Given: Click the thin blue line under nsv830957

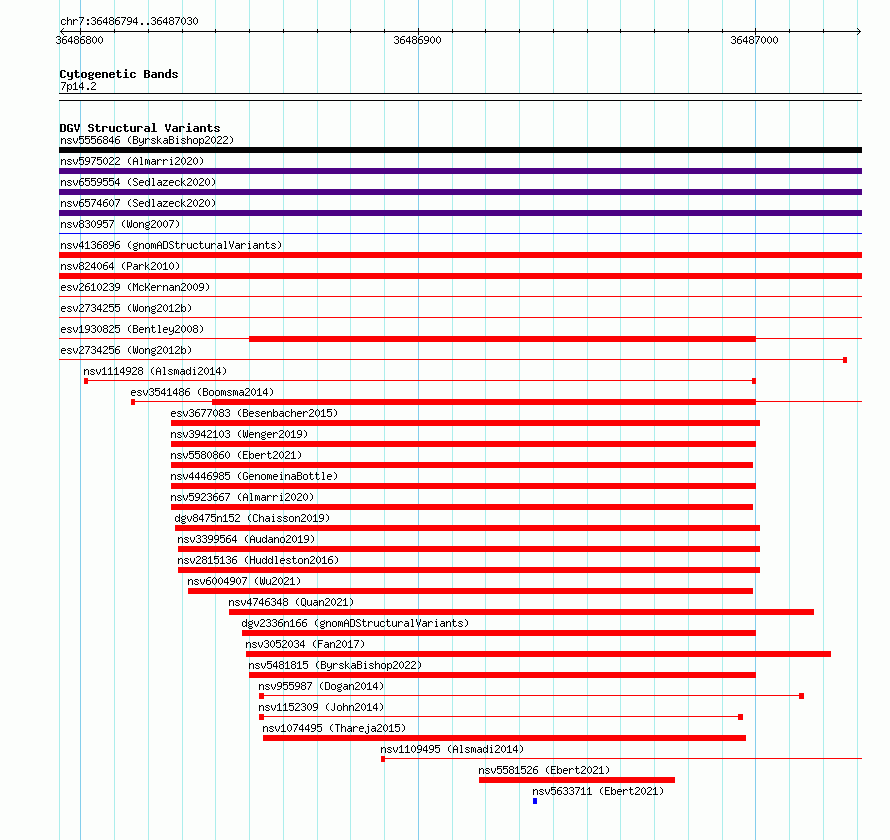Looking at the screenshot, I should tap(460, 233).
